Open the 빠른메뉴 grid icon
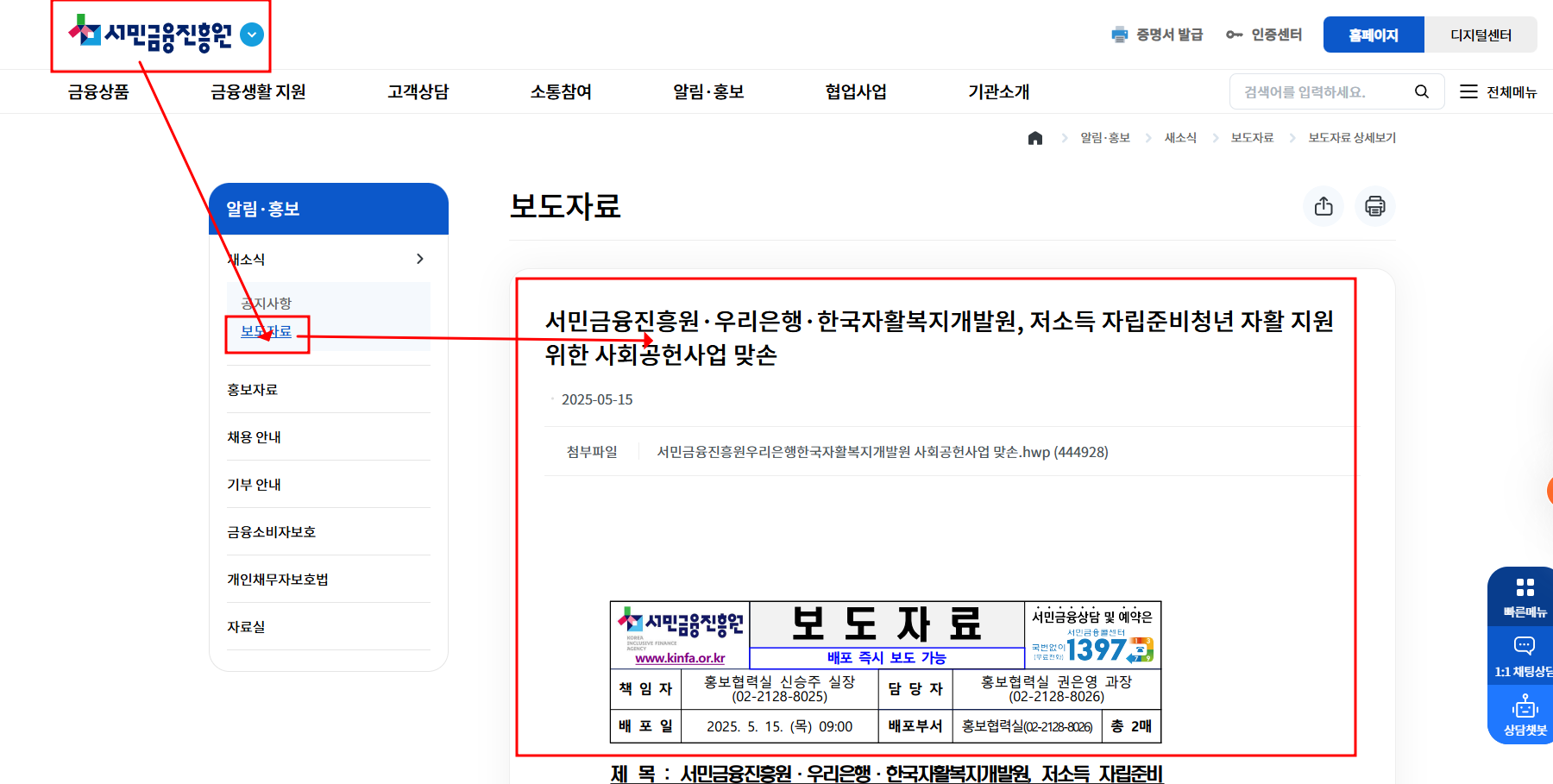This screenshot has width=1553, height=784. click(1525, 588)
